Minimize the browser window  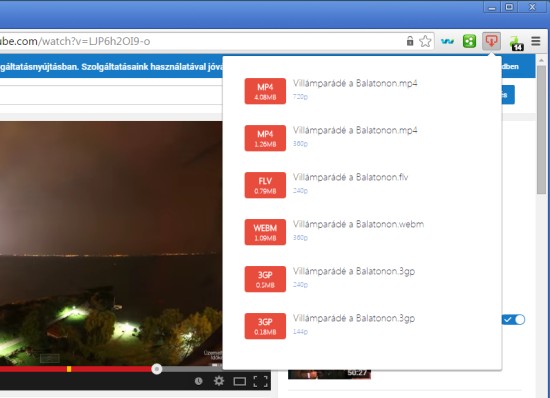492,7
